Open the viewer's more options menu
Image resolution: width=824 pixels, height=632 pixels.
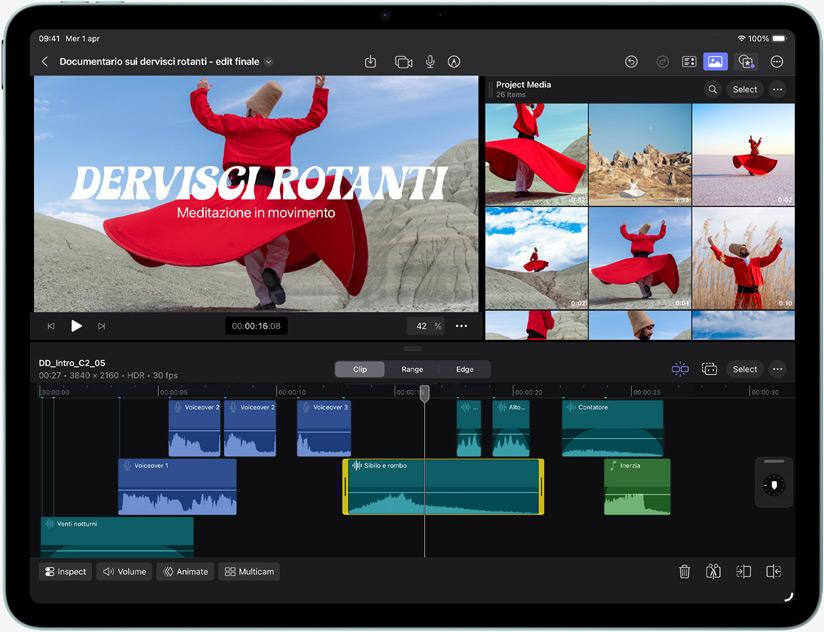tap(461, 325)
